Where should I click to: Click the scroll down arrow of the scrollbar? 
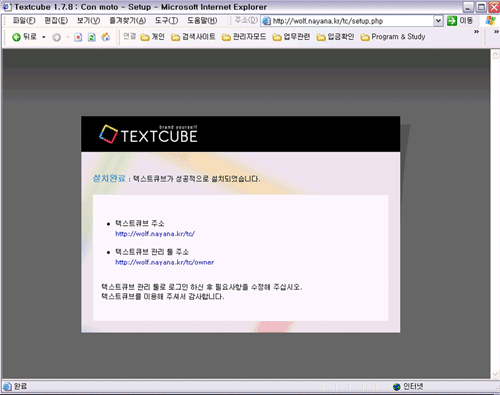click(x=495, y=375)
